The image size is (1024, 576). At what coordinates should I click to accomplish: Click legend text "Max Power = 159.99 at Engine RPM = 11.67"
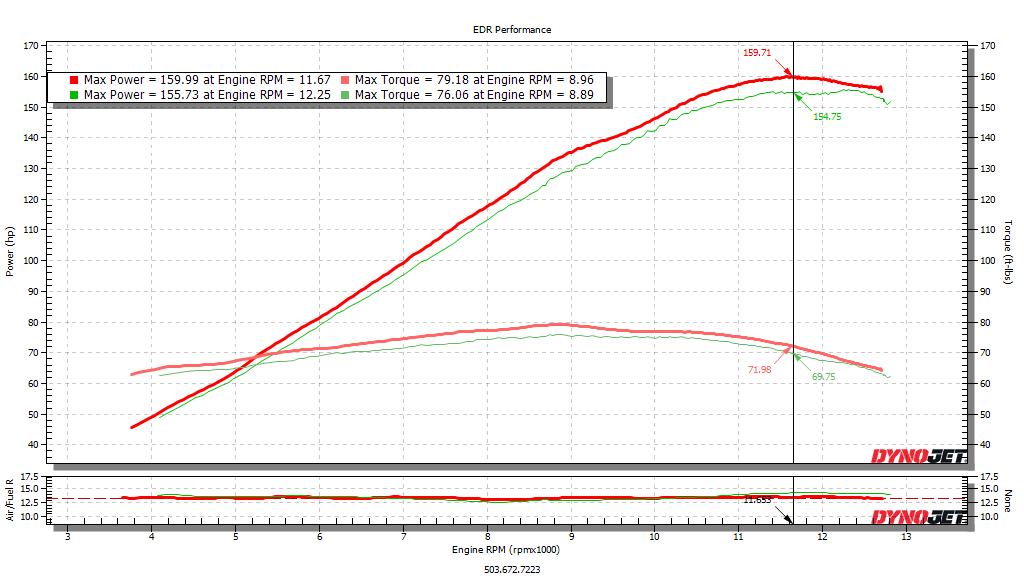pos(207,80)
